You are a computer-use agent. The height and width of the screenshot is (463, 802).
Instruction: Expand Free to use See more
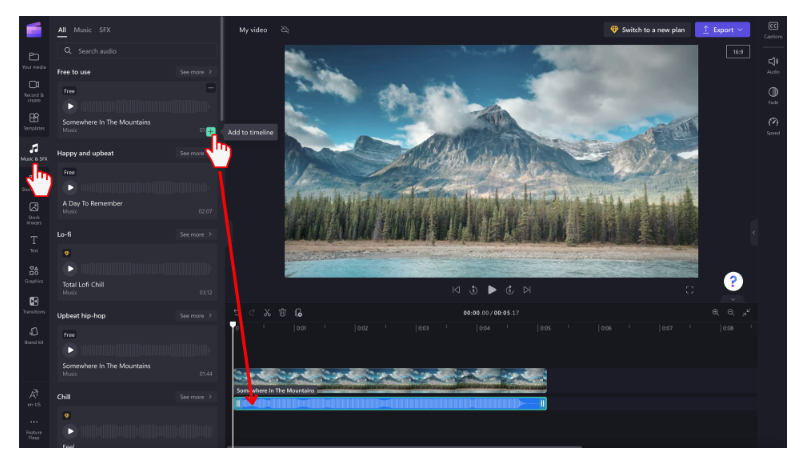click(x=195, y=72)
